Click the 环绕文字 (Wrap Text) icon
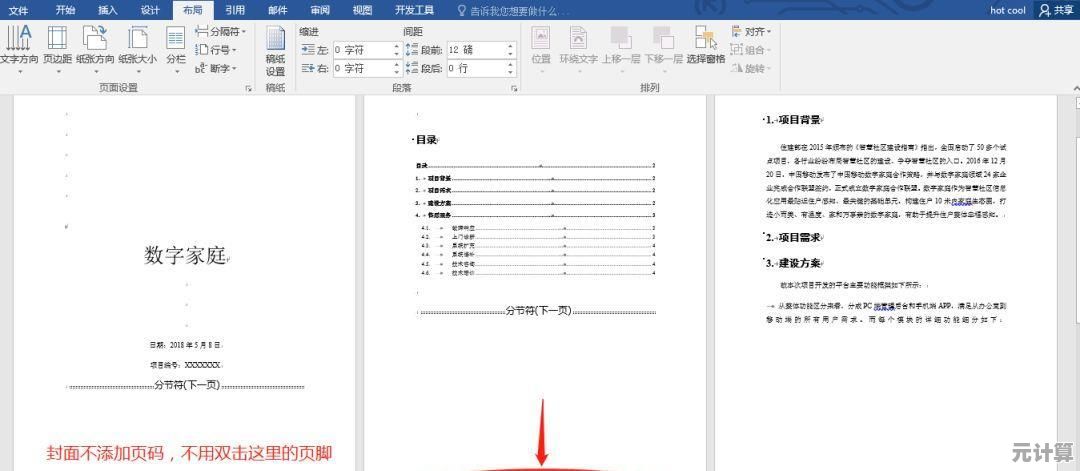 (578, 45)
